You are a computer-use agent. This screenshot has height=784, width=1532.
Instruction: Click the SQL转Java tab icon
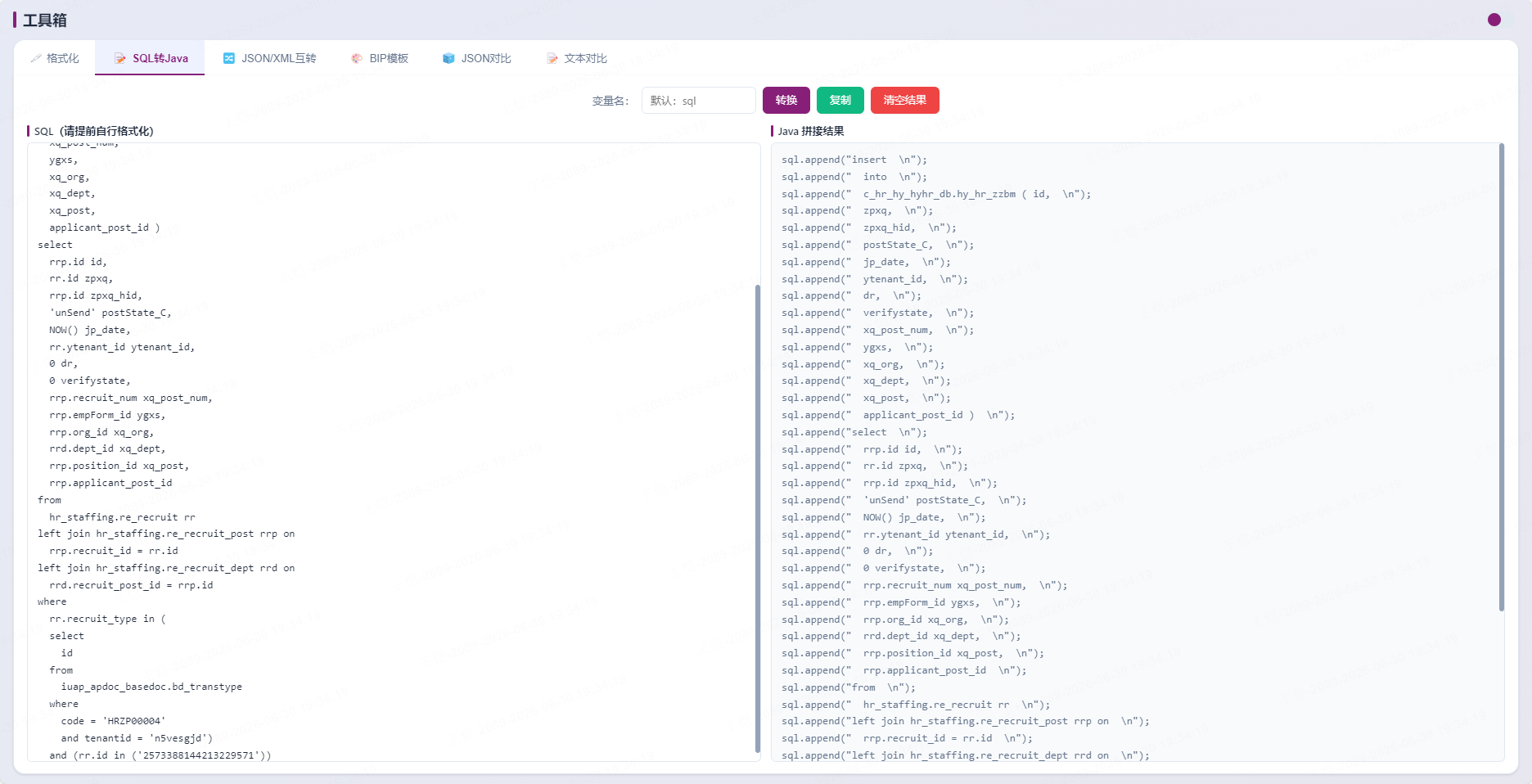pyautogui.click(x=120, y=58)
